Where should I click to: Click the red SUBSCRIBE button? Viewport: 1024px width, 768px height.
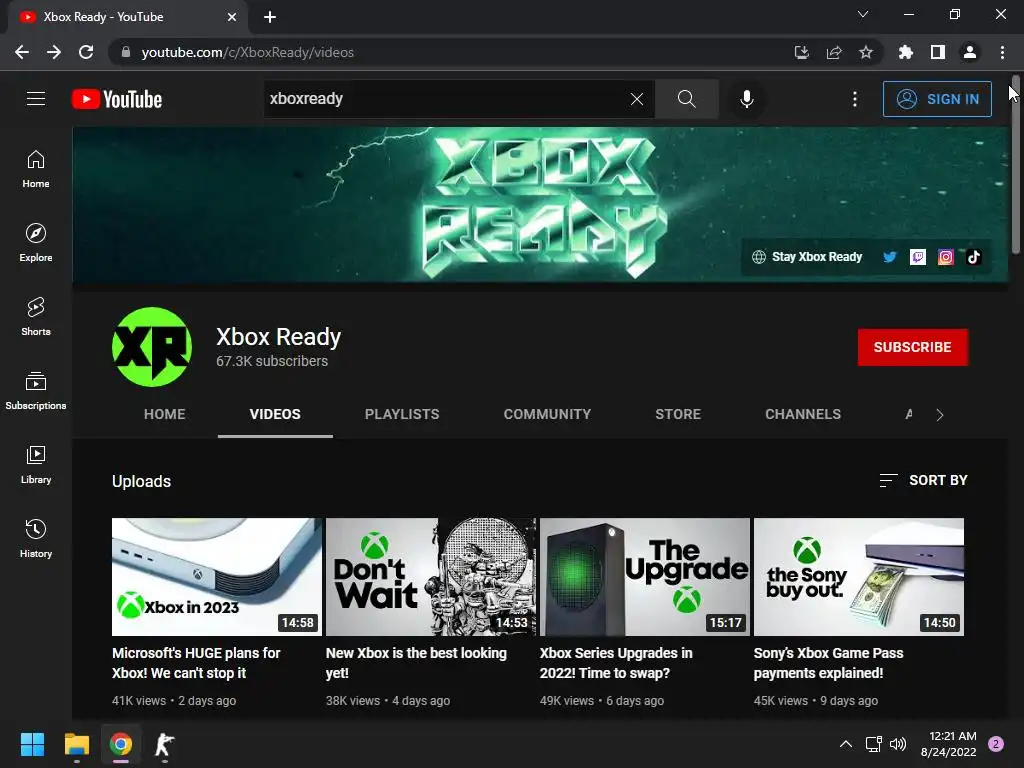tap(912, 347)
